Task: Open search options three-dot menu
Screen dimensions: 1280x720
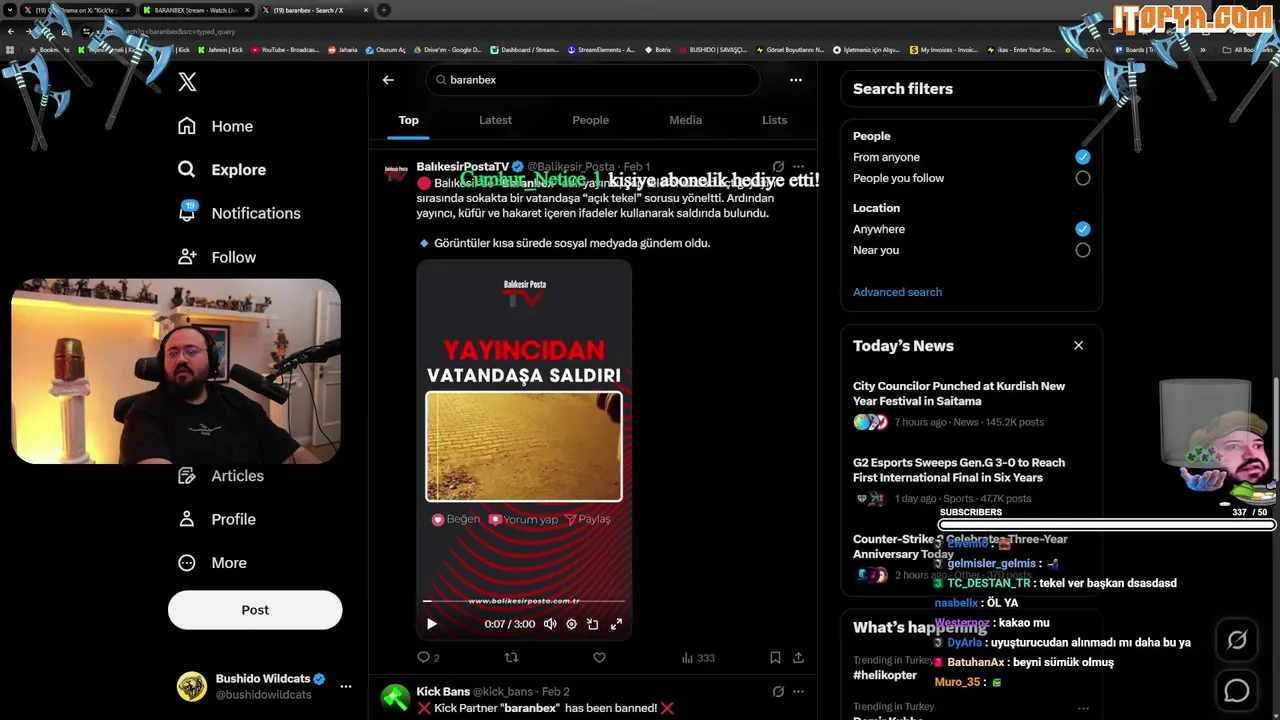Action: (796, 80)
